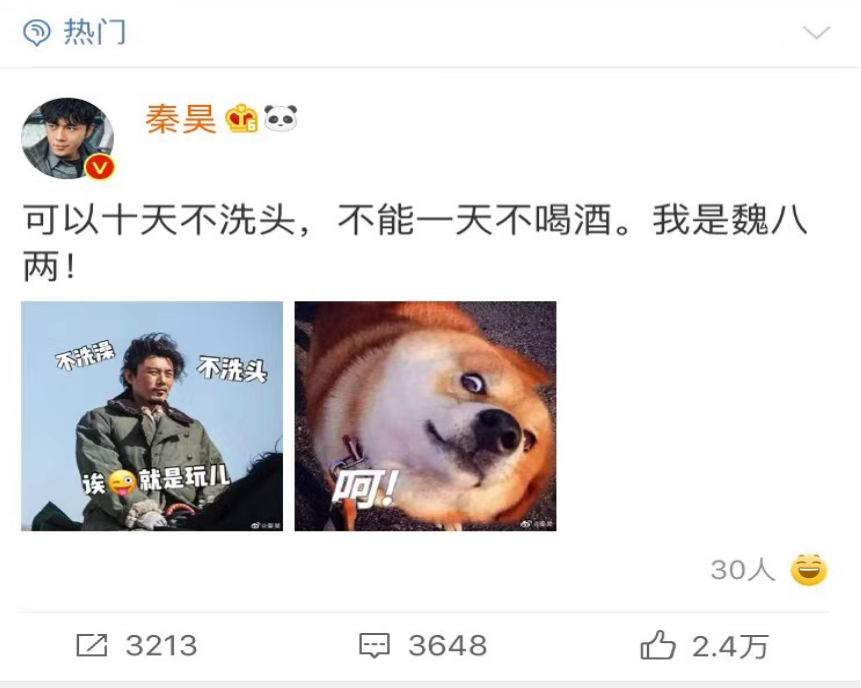Open the 热门 section header

[95, 32]
